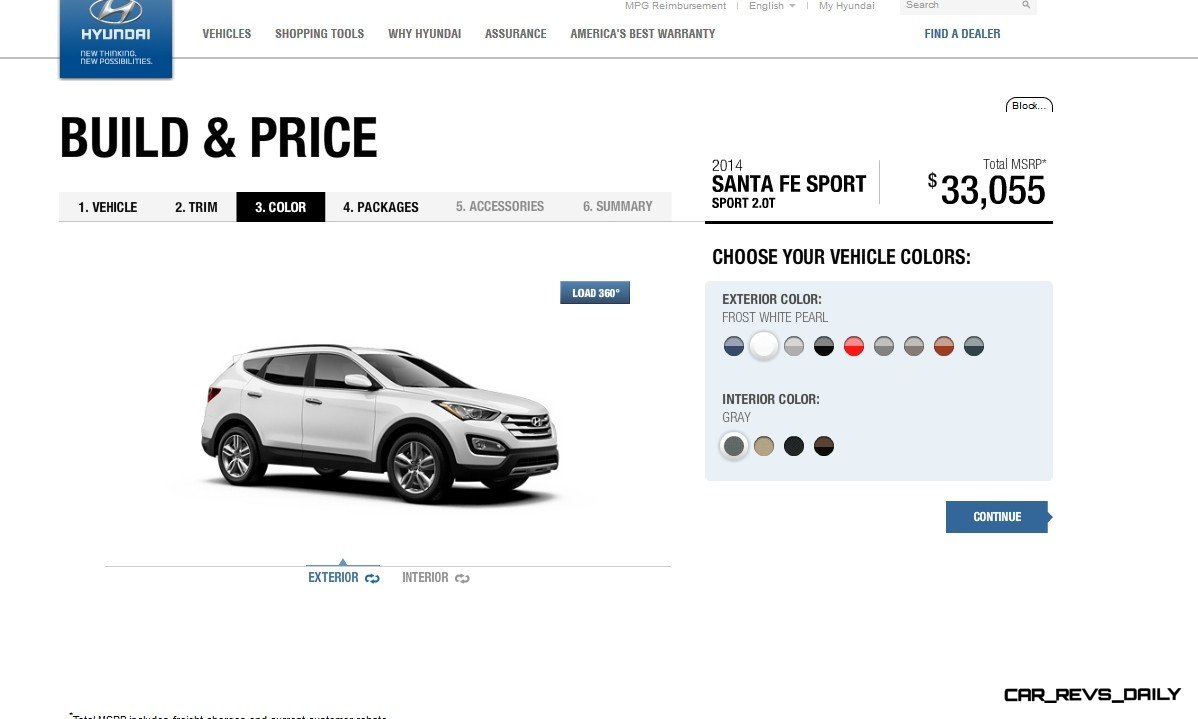Open the English language dropdown
Screen dimensions: 1198x719
click(772, 6)
